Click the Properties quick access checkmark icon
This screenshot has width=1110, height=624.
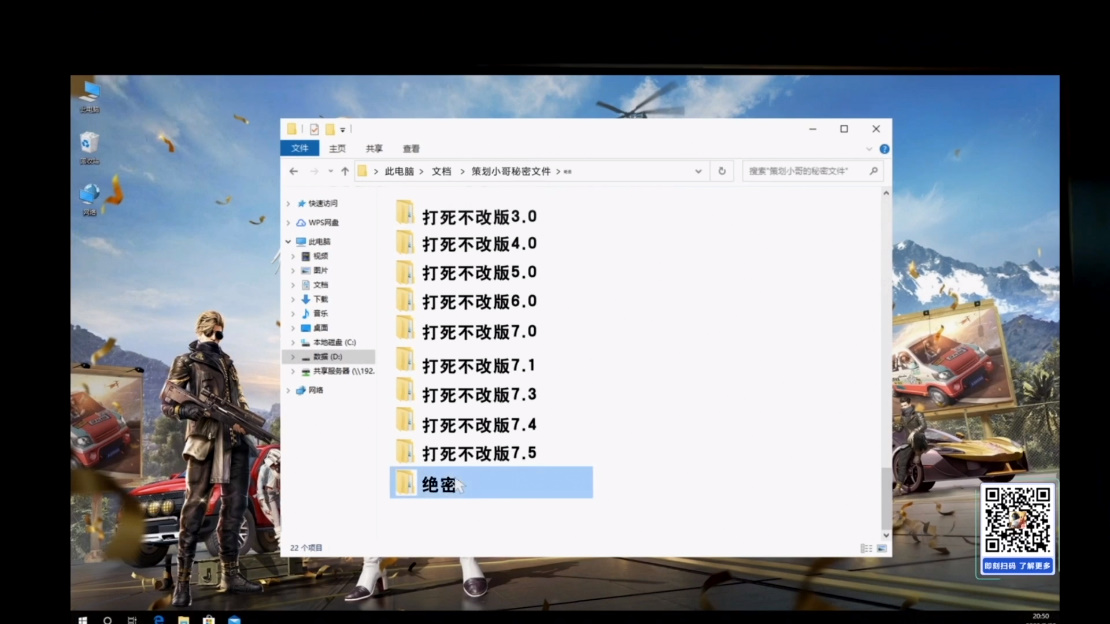point(314,130)
